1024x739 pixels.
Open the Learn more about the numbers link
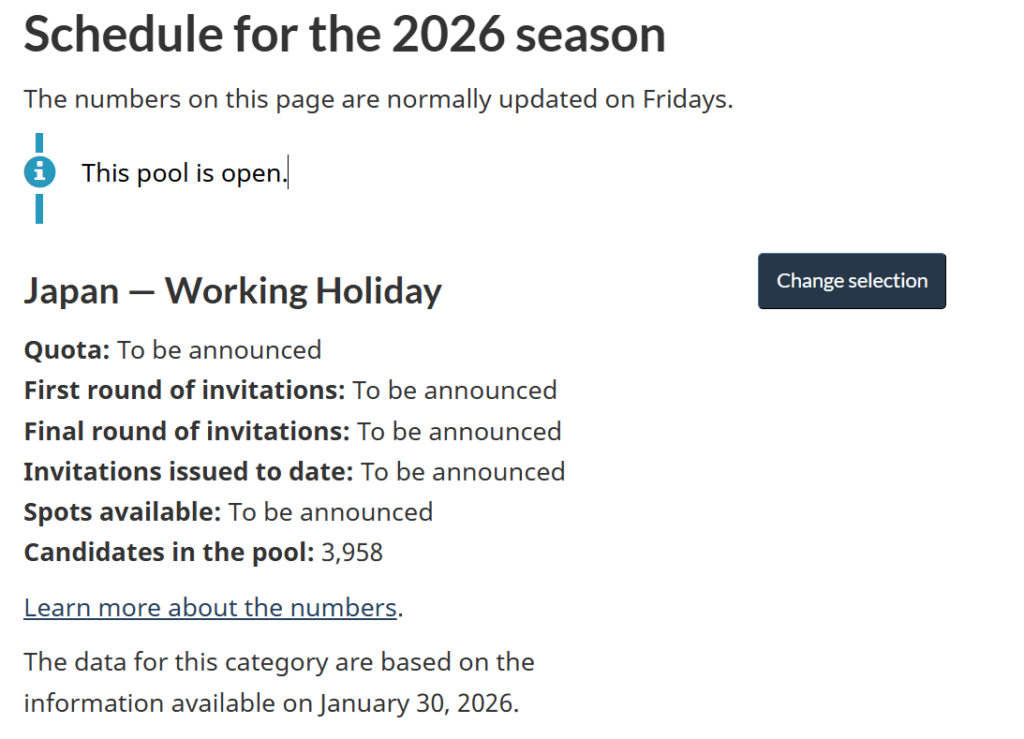coord(210,607)
